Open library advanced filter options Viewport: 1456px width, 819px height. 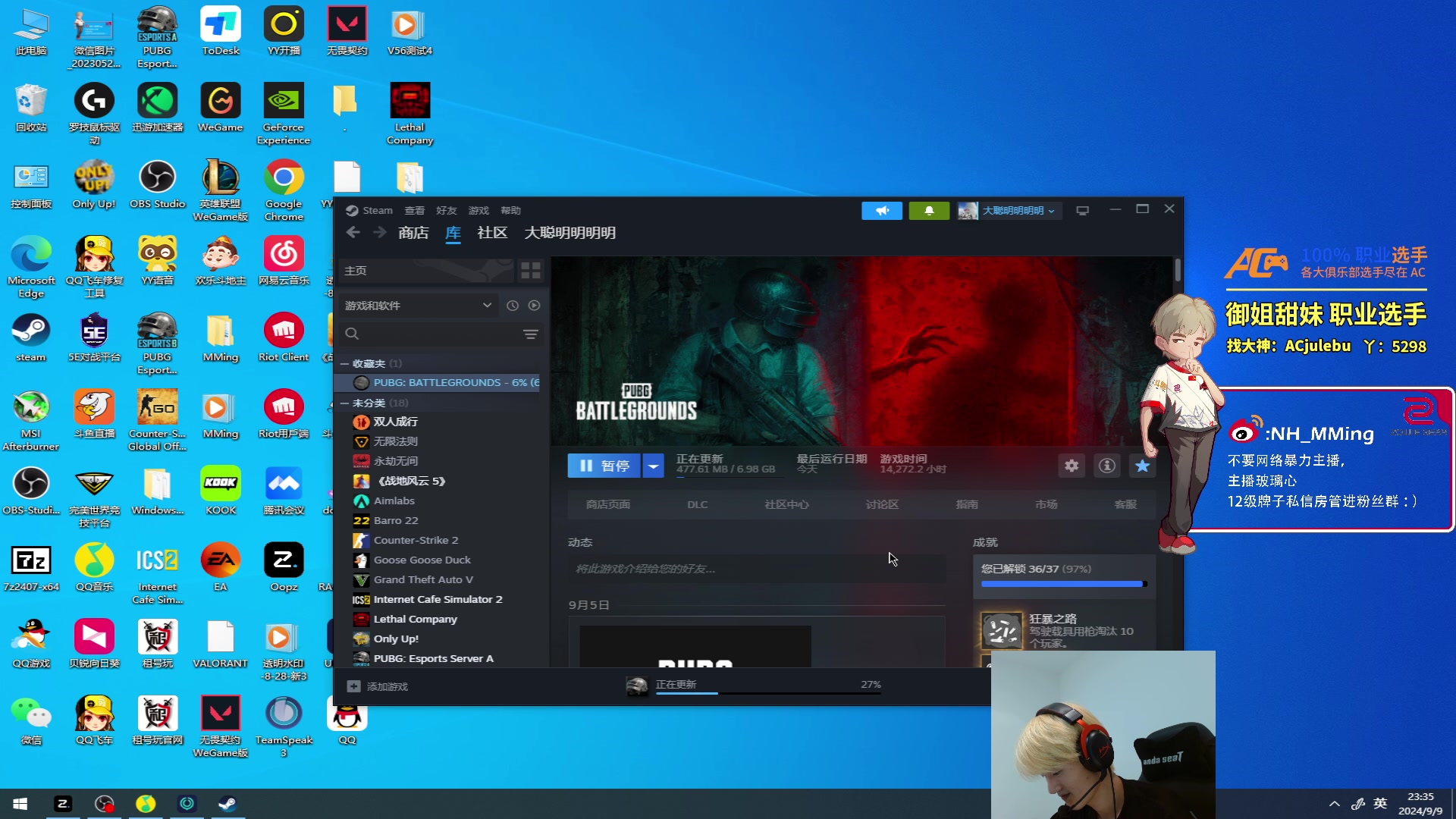pos(531,334)
